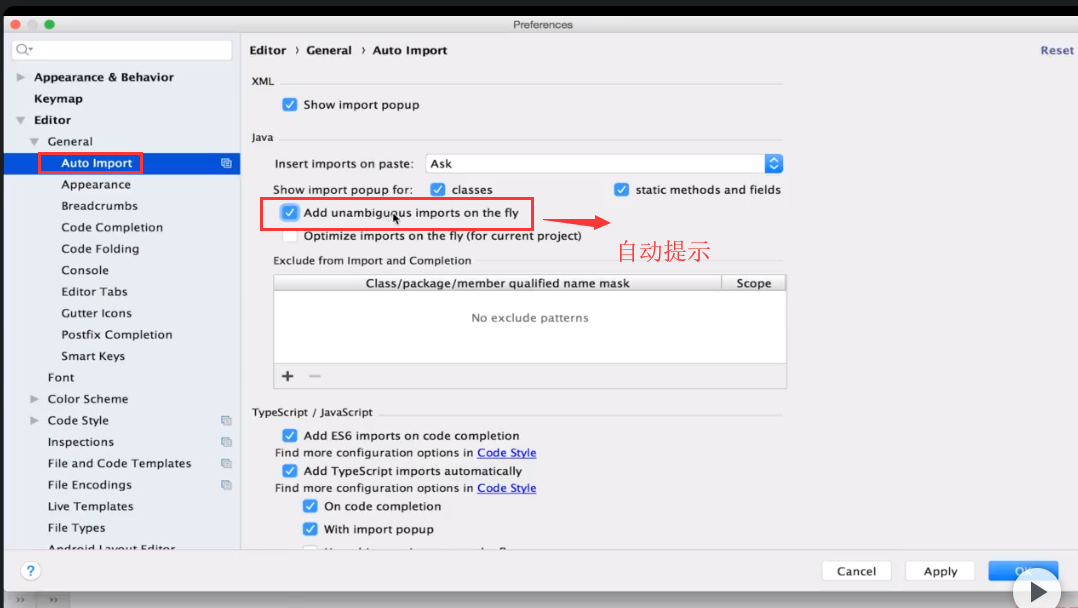Image resolution: width=1078 pixels, height=608 pixels.
Task: Toggle With import popup checkbox
Action: (x=310, y=529)
